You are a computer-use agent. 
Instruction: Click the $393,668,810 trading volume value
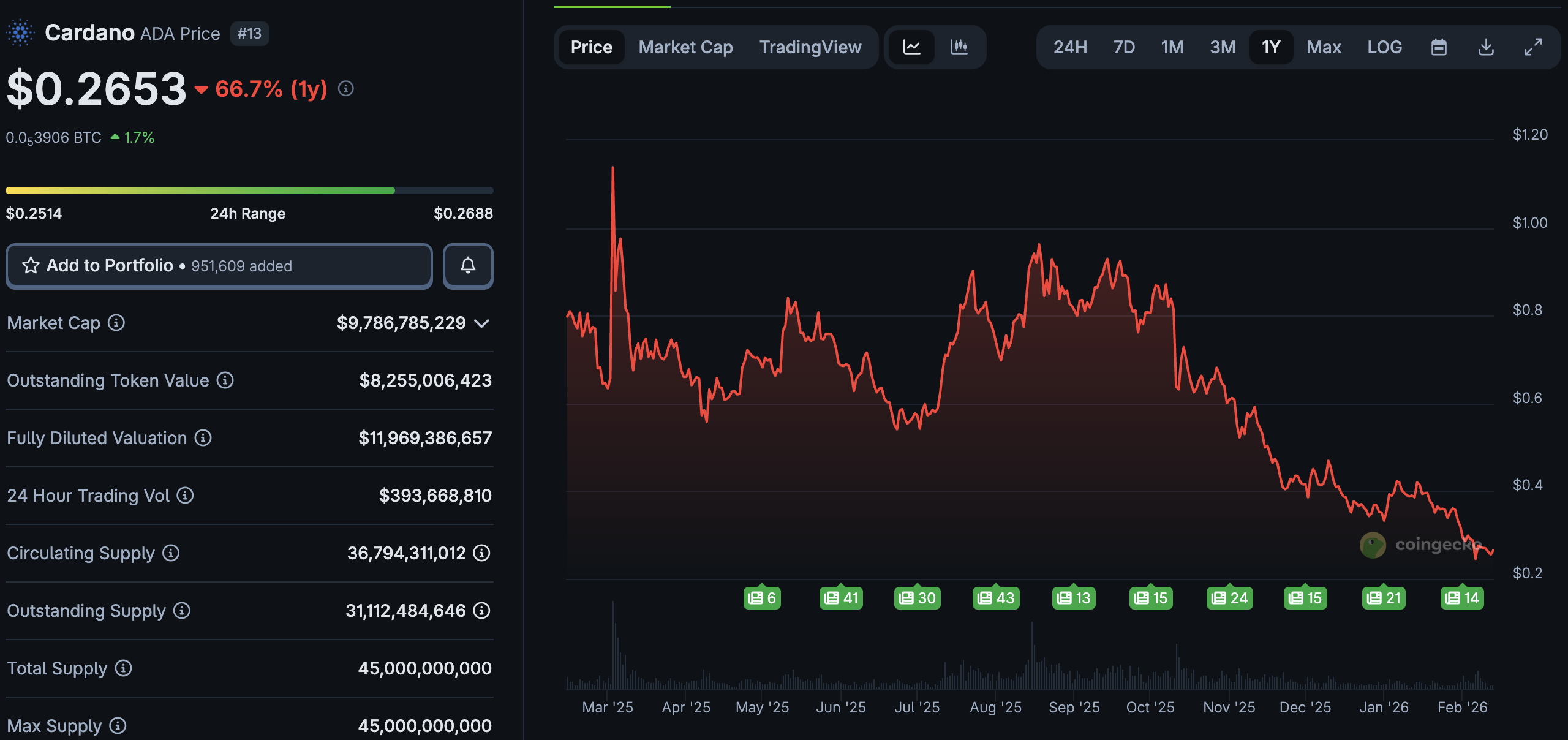(x=435, y=496)
